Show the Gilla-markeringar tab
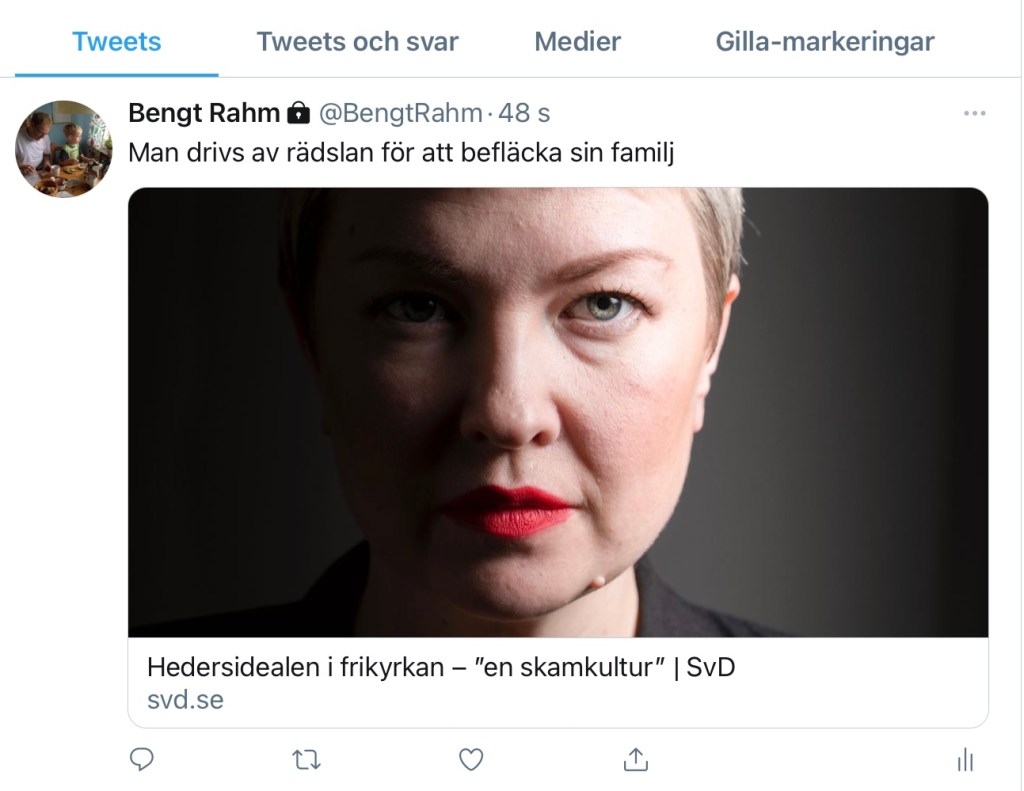This screenshot has height=791, width=1024. [824, 42]
